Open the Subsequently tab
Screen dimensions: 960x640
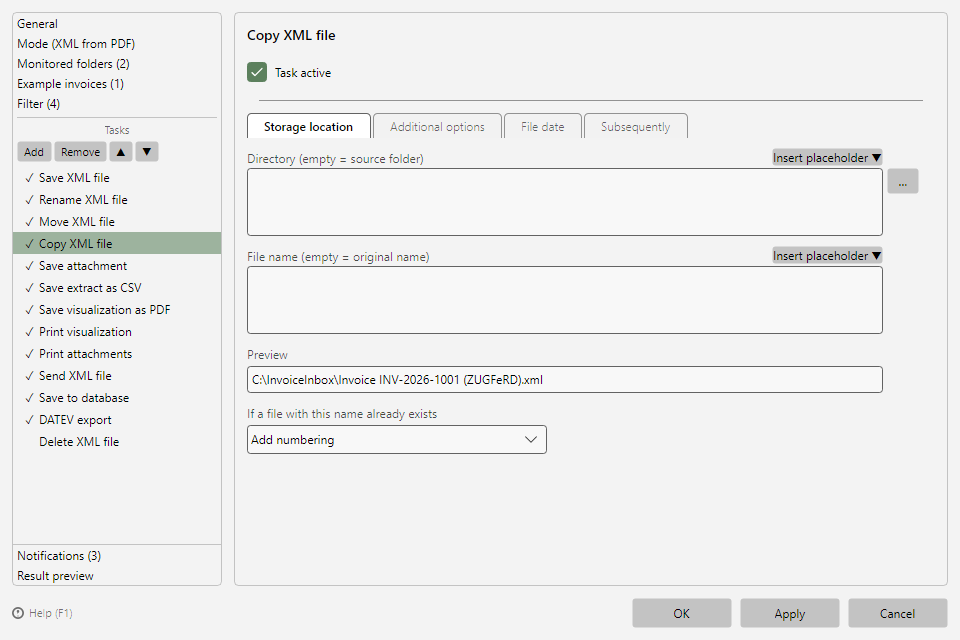click(636, 127)
